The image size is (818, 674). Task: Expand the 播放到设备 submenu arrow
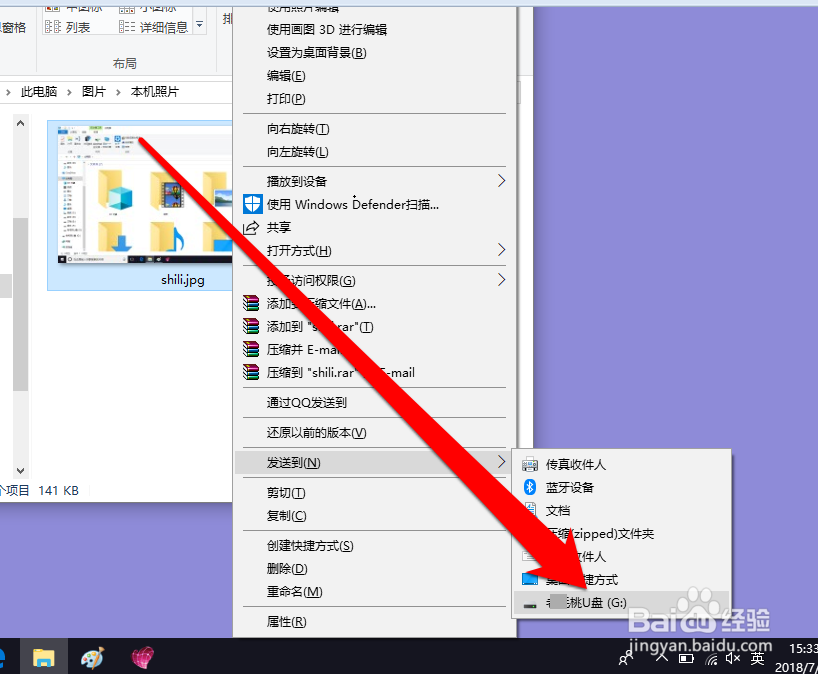pyautogui.click(x=502, y=180)
